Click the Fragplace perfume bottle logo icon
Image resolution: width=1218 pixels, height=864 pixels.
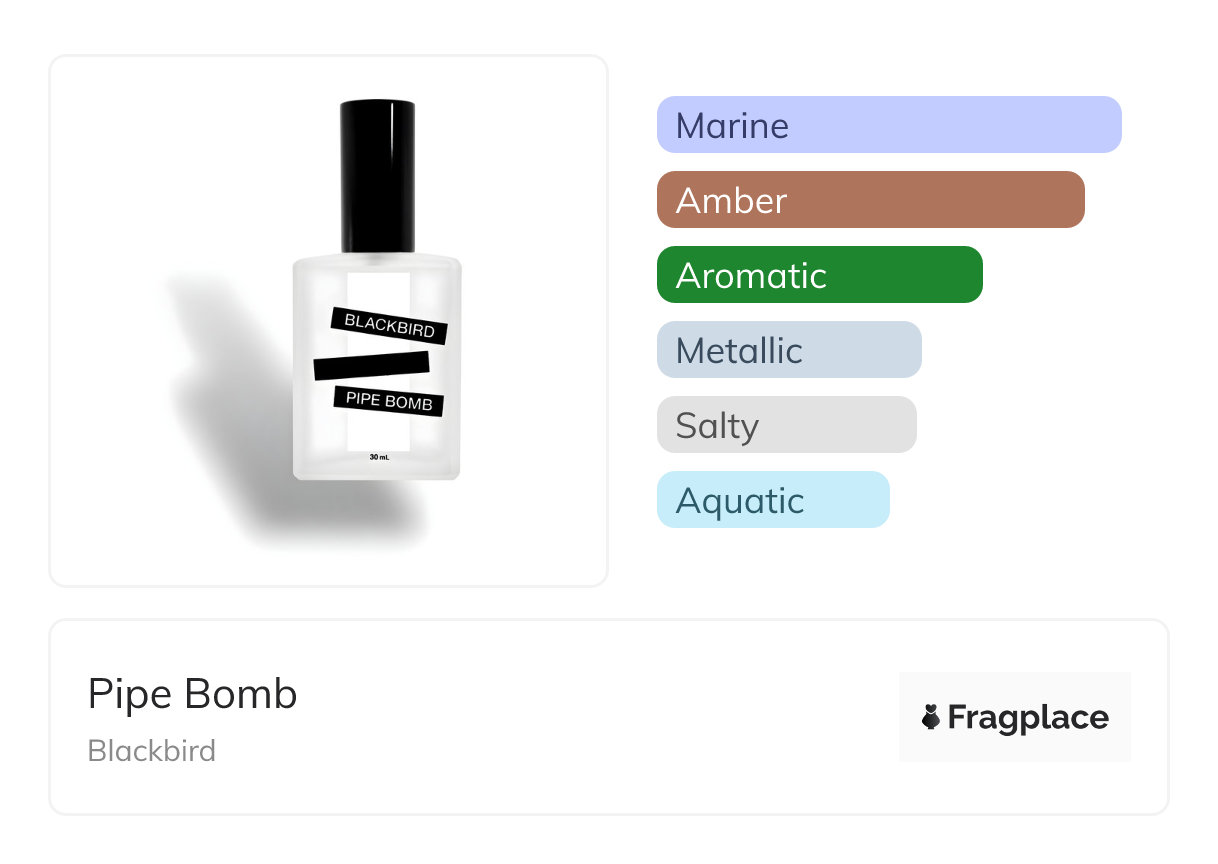click(x=931, y=717)
